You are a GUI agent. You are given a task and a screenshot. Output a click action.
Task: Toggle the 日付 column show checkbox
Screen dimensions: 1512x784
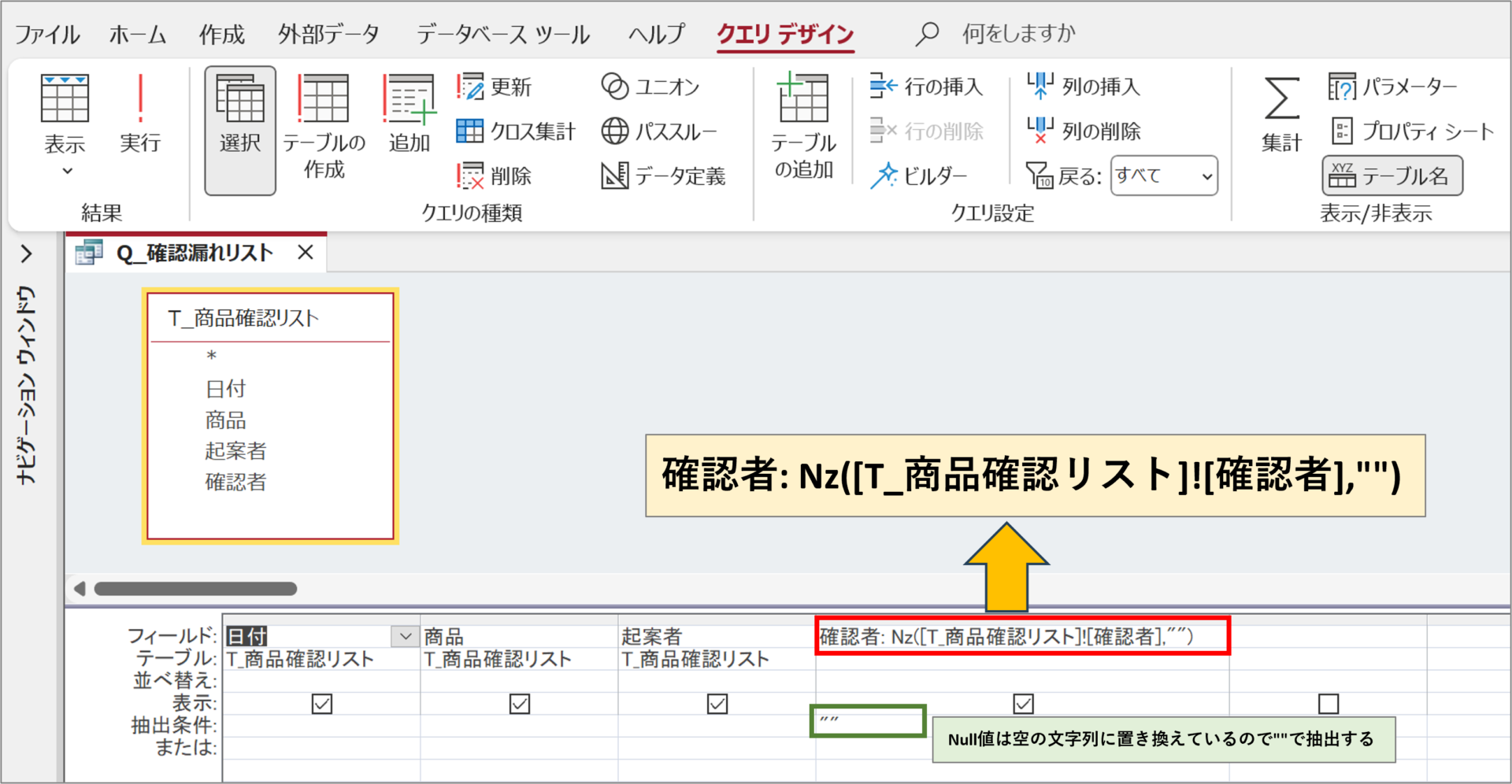[322, 704]
